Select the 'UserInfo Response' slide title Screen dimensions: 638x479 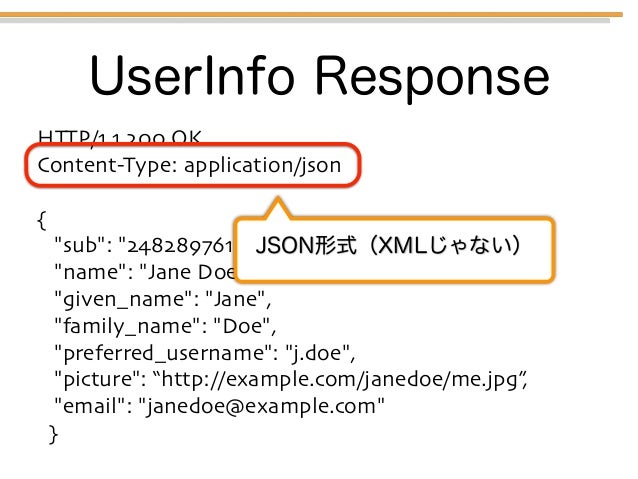click(319, 77)
